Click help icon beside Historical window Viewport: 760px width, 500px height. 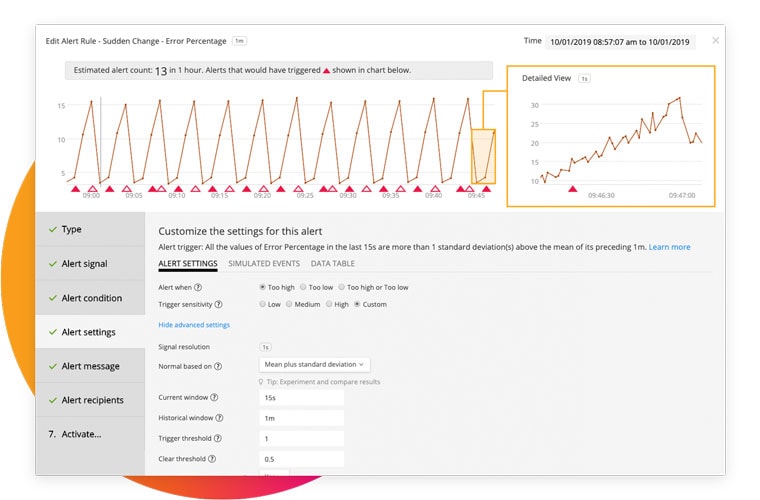[x=220, y=418]
